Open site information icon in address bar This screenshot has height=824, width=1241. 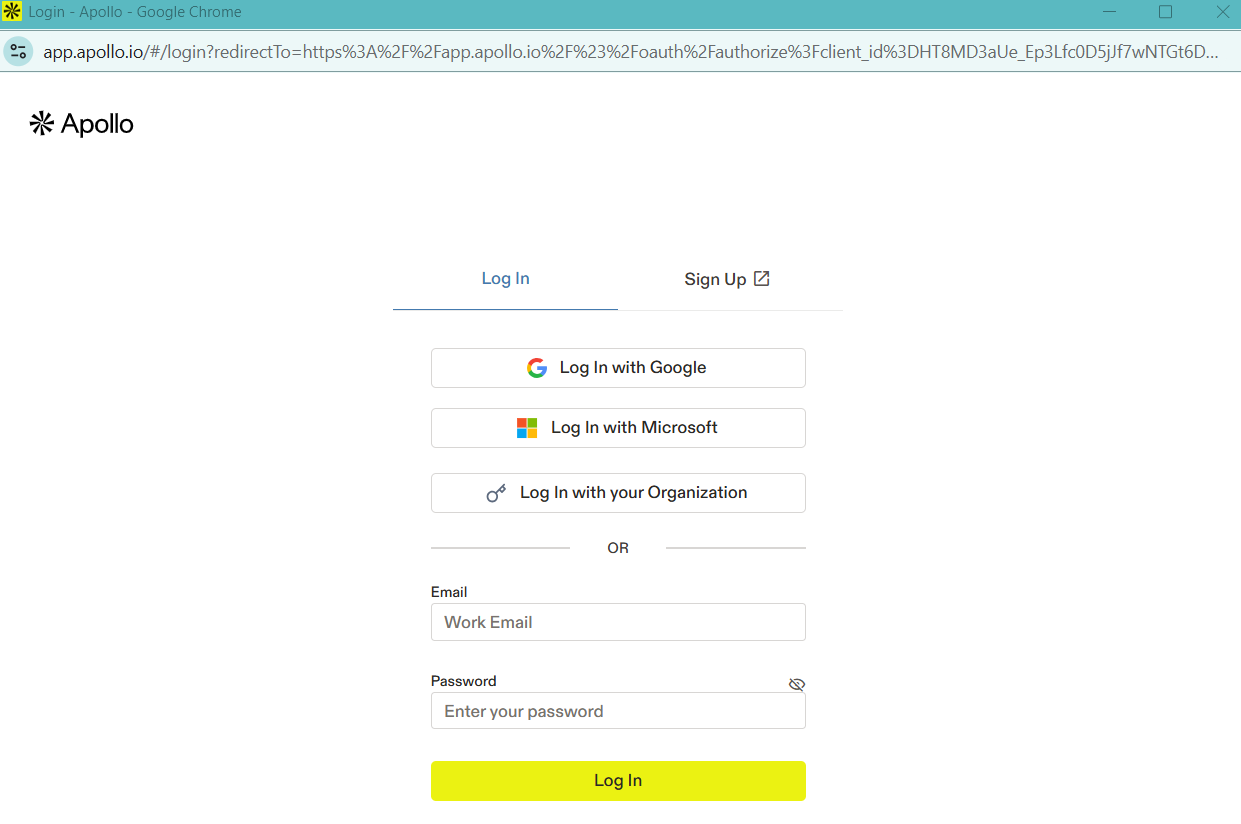pos(18,52)
